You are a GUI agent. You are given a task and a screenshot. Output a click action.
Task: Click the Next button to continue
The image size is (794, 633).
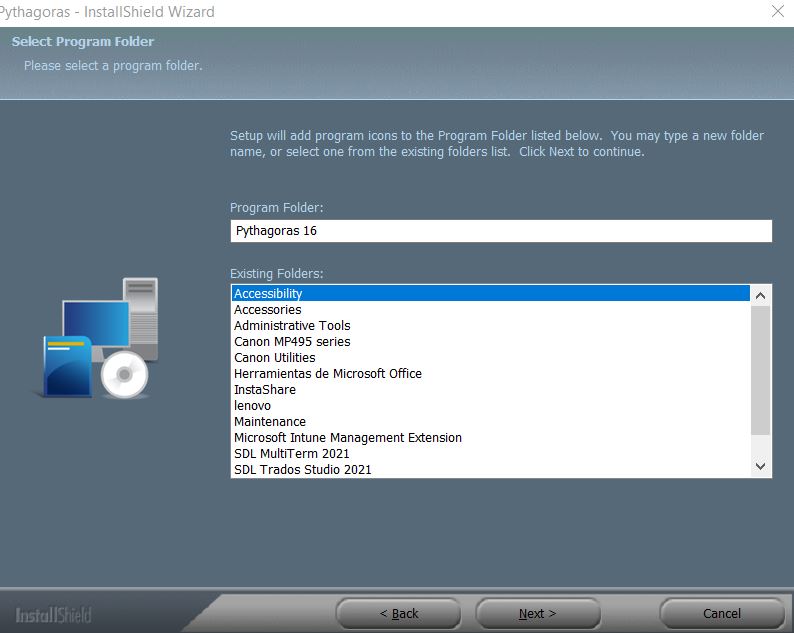(x=537, y=613)
